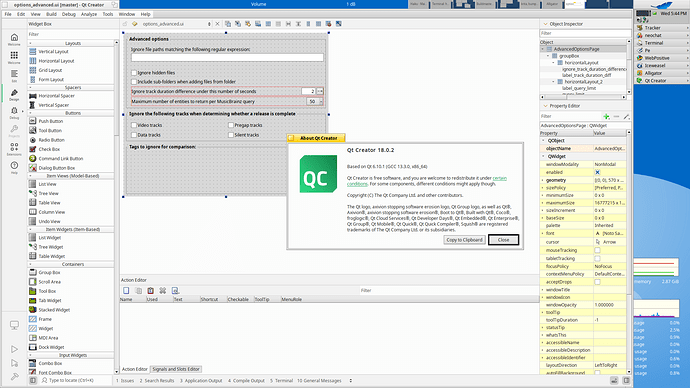Click the Tracker entry in Deskbar
The image size is (690, 388).
coord(661,28)
